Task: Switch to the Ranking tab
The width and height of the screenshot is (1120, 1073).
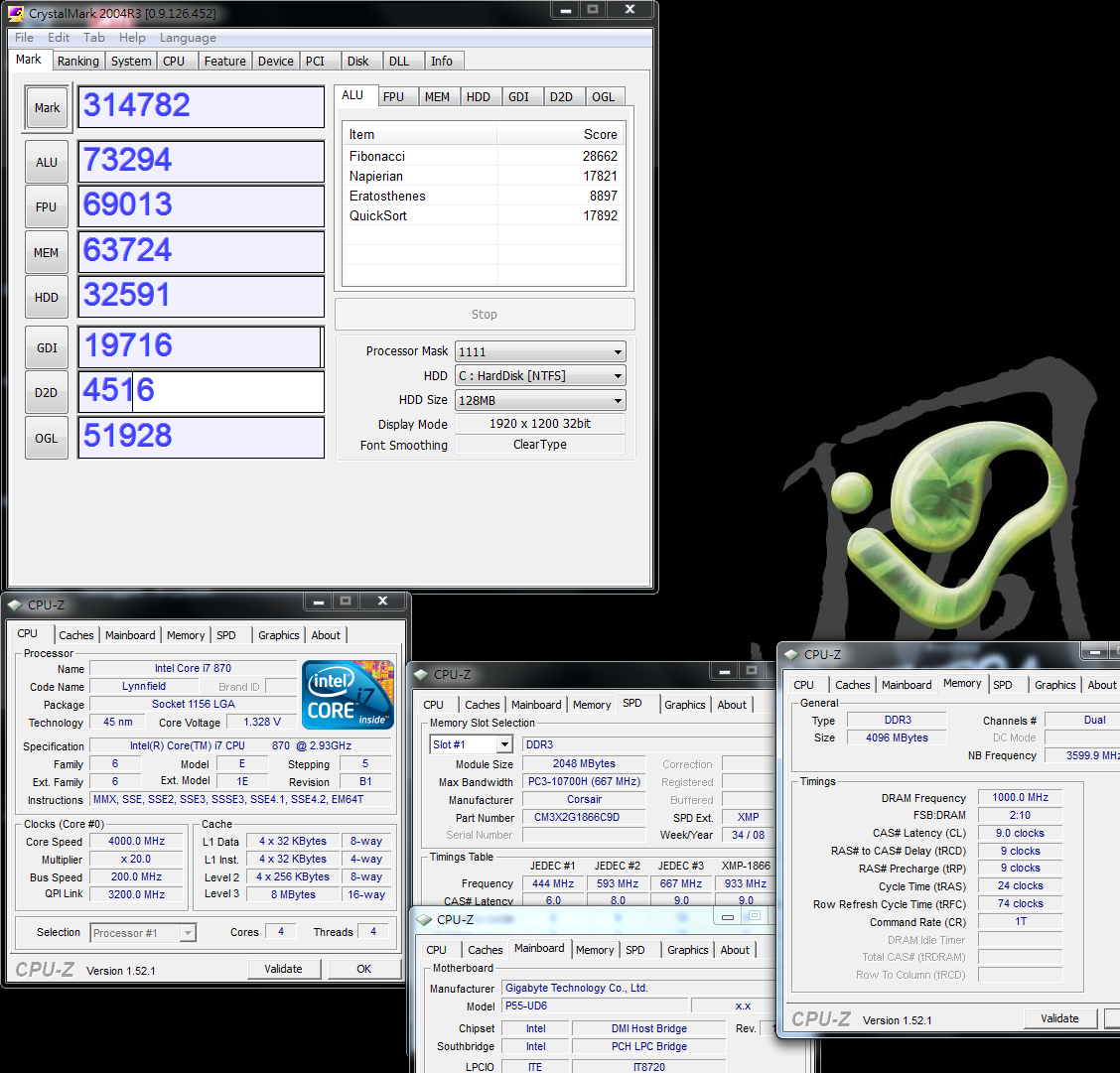Action: pos(77,61)
